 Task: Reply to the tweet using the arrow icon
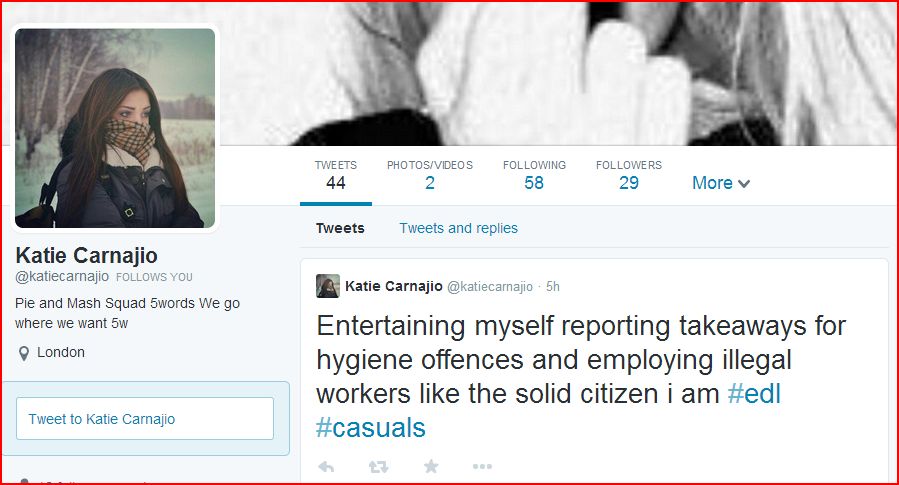pyautogui.click(x=326, y=466)
